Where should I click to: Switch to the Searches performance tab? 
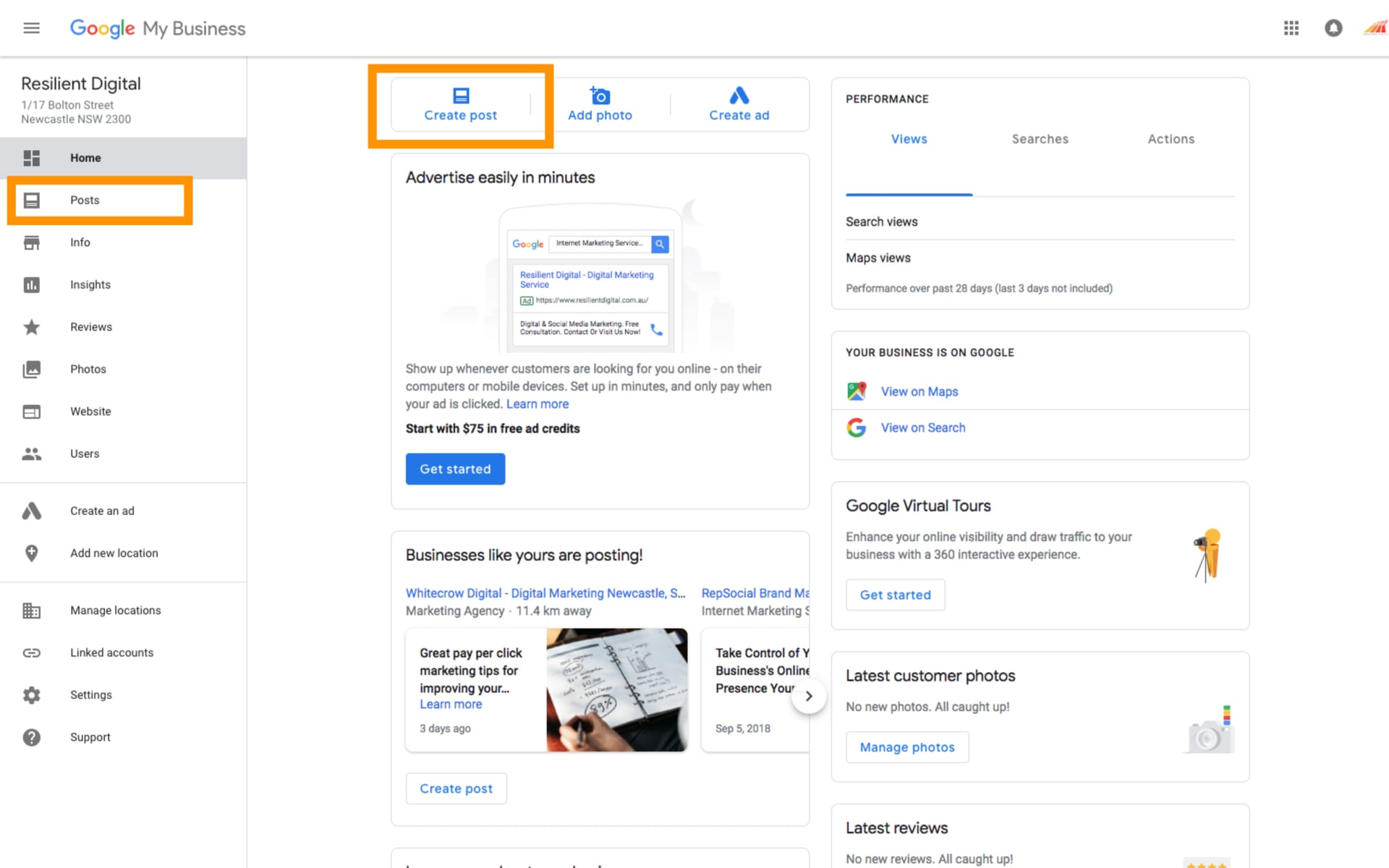(x=1040, y=139)
